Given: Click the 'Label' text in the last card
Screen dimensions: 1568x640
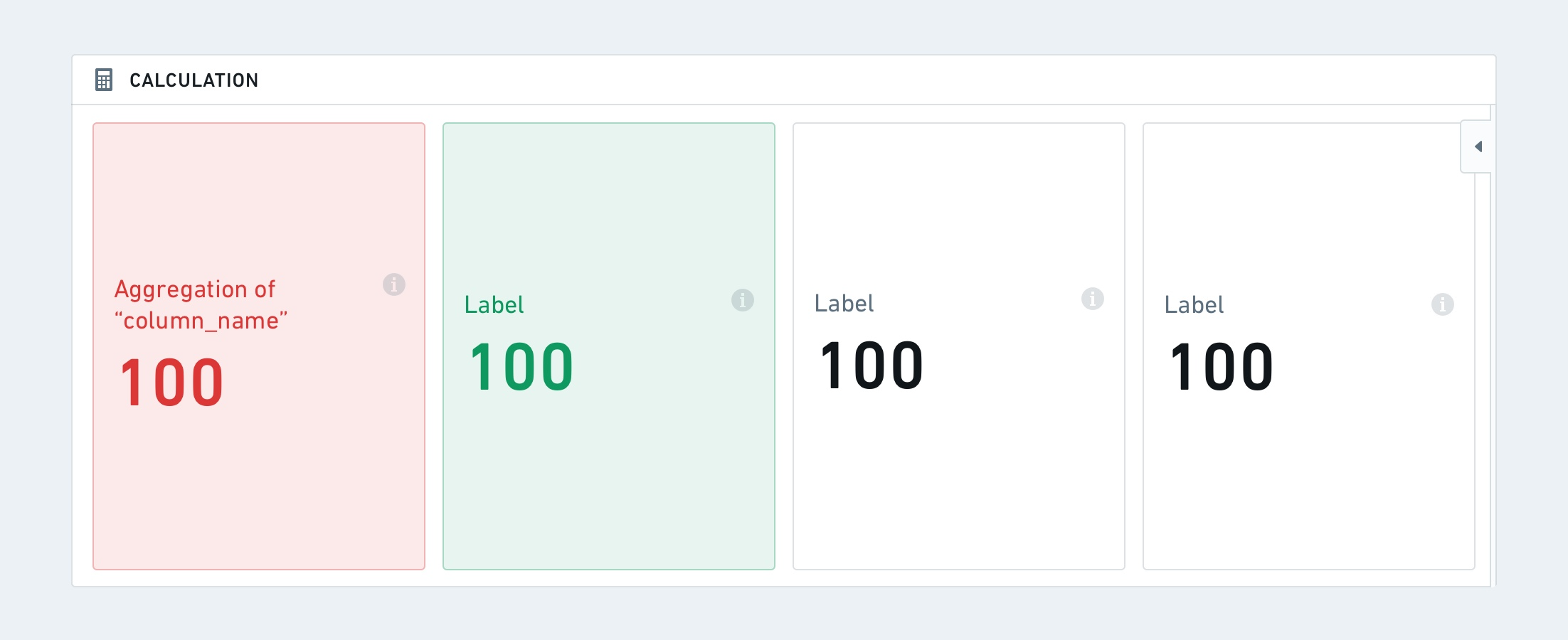Looking at the screenshot, I should pos(1194,305).
